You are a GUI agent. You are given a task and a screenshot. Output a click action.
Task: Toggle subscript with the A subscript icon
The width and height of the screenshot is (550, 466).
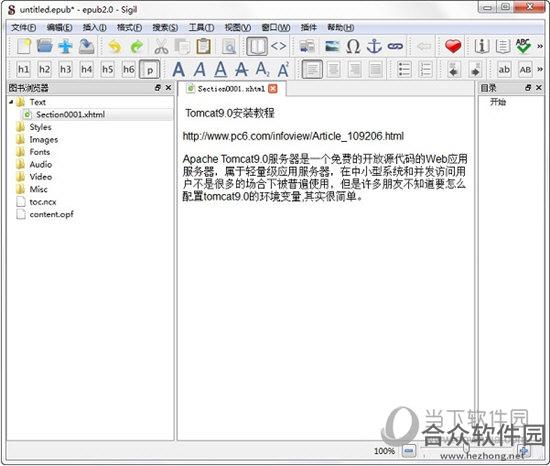point(262,69)
